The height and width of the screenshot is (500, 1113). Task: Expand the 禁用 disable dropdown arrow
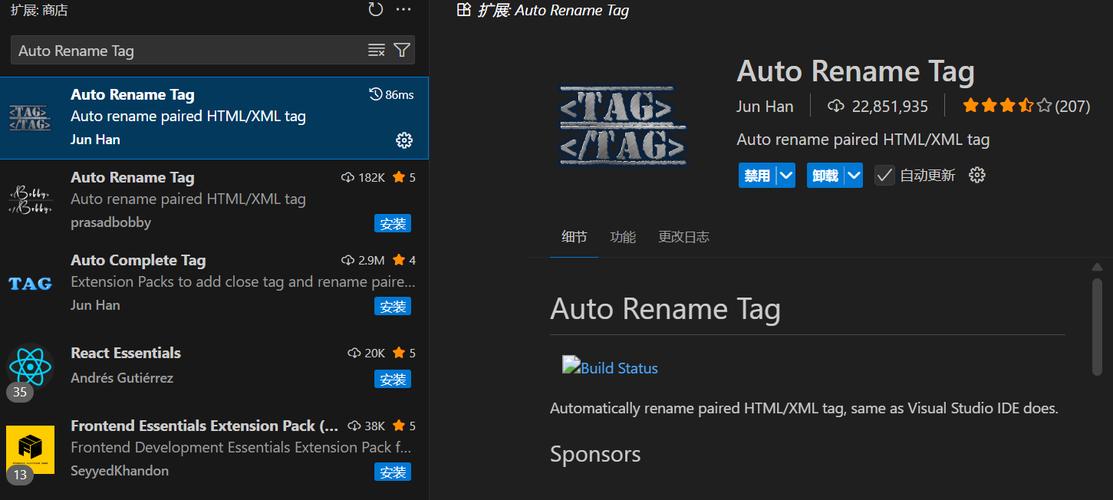pos(785,175)
